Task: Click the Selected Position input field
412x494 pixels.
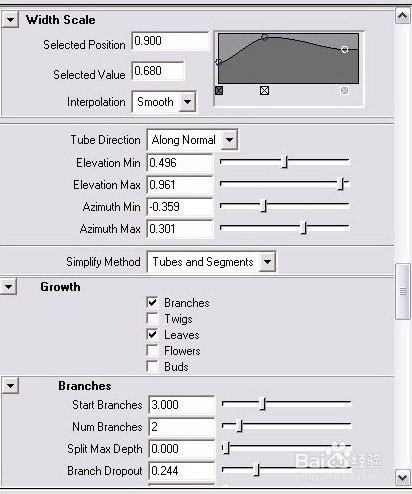Action: pyautogui.click(x=170, y=41)
